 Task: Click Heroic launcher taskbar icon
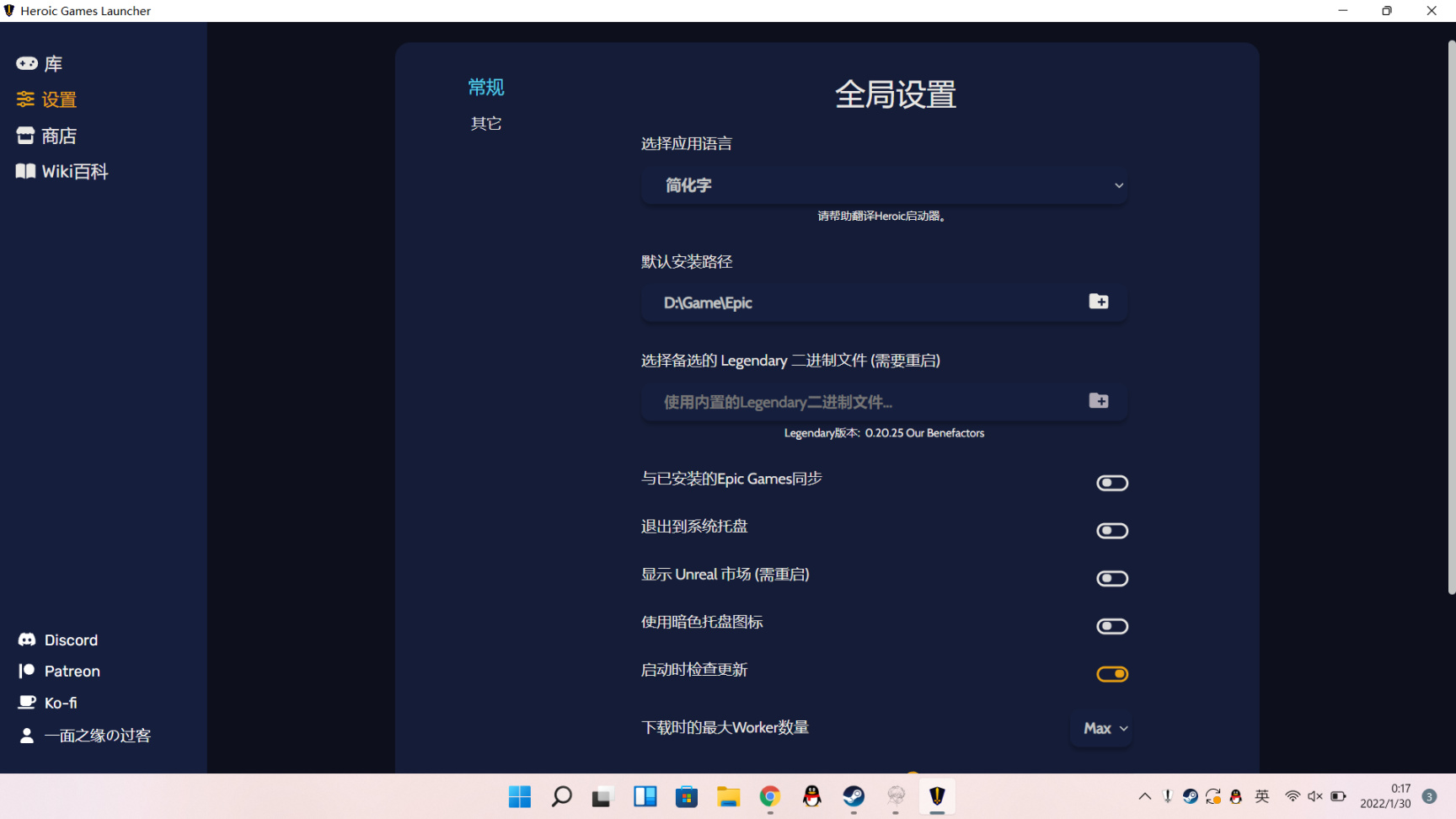tap(937, 796)
